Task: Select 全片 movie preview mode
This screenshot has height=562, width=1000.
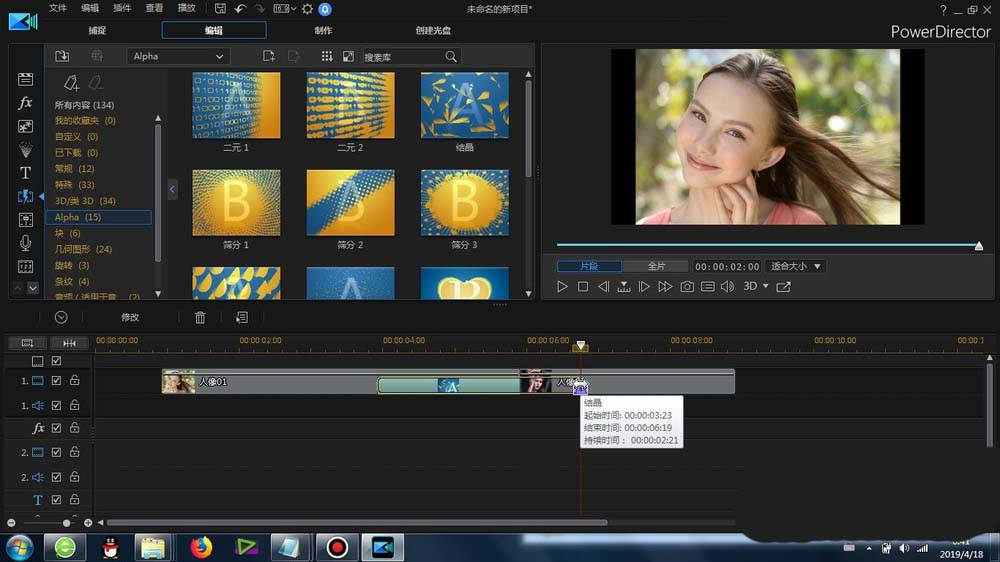Action: [656, 266]
